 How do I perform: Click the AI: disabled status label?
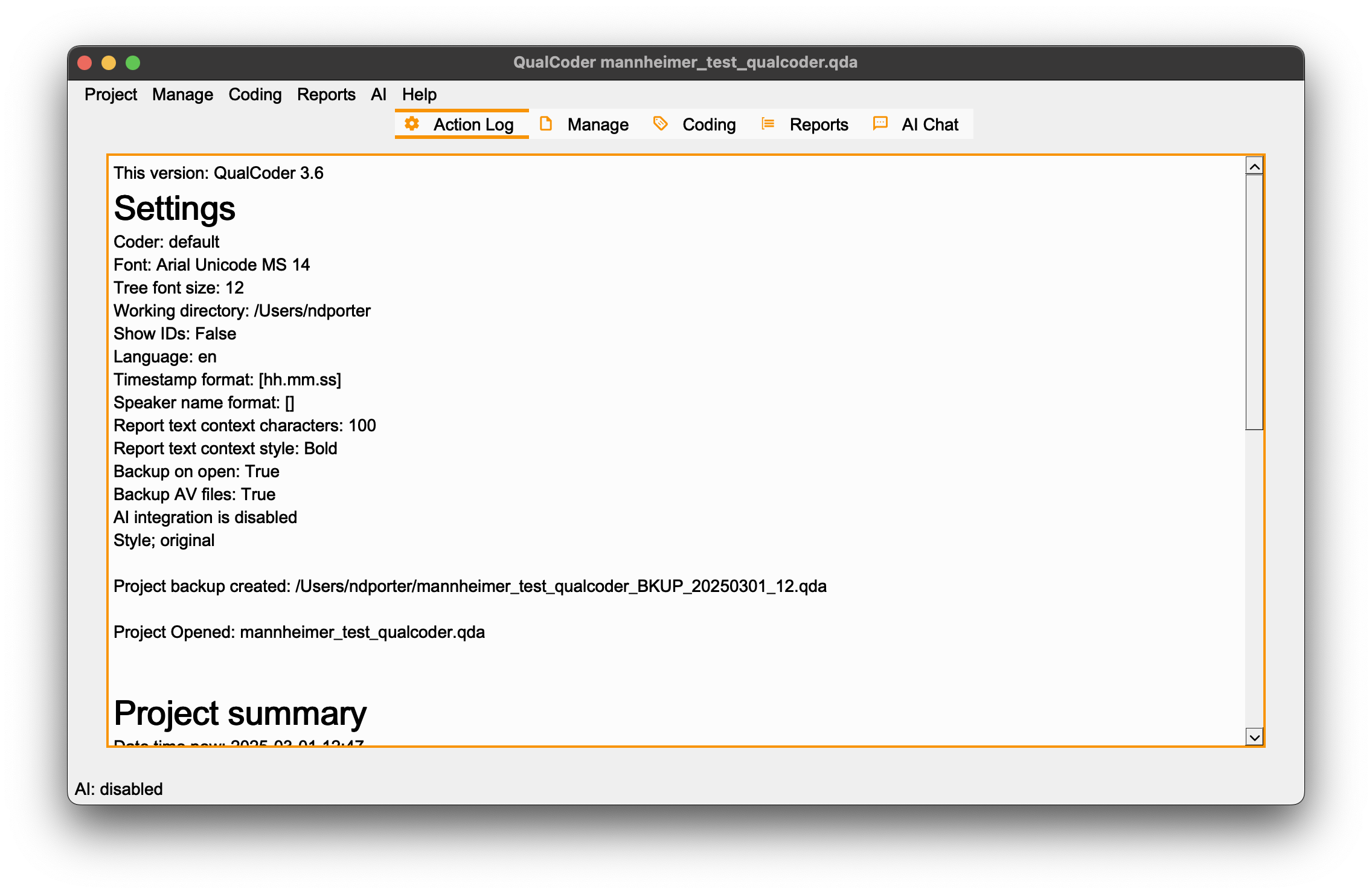point(118,788)
